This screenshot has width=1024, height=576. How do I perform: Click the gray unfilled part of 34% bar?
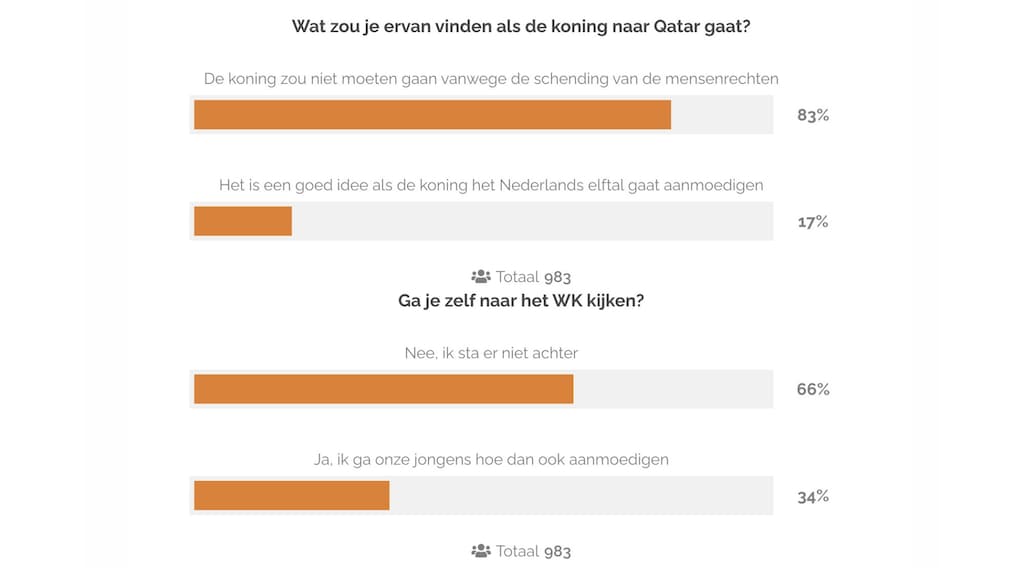(580, 496)
